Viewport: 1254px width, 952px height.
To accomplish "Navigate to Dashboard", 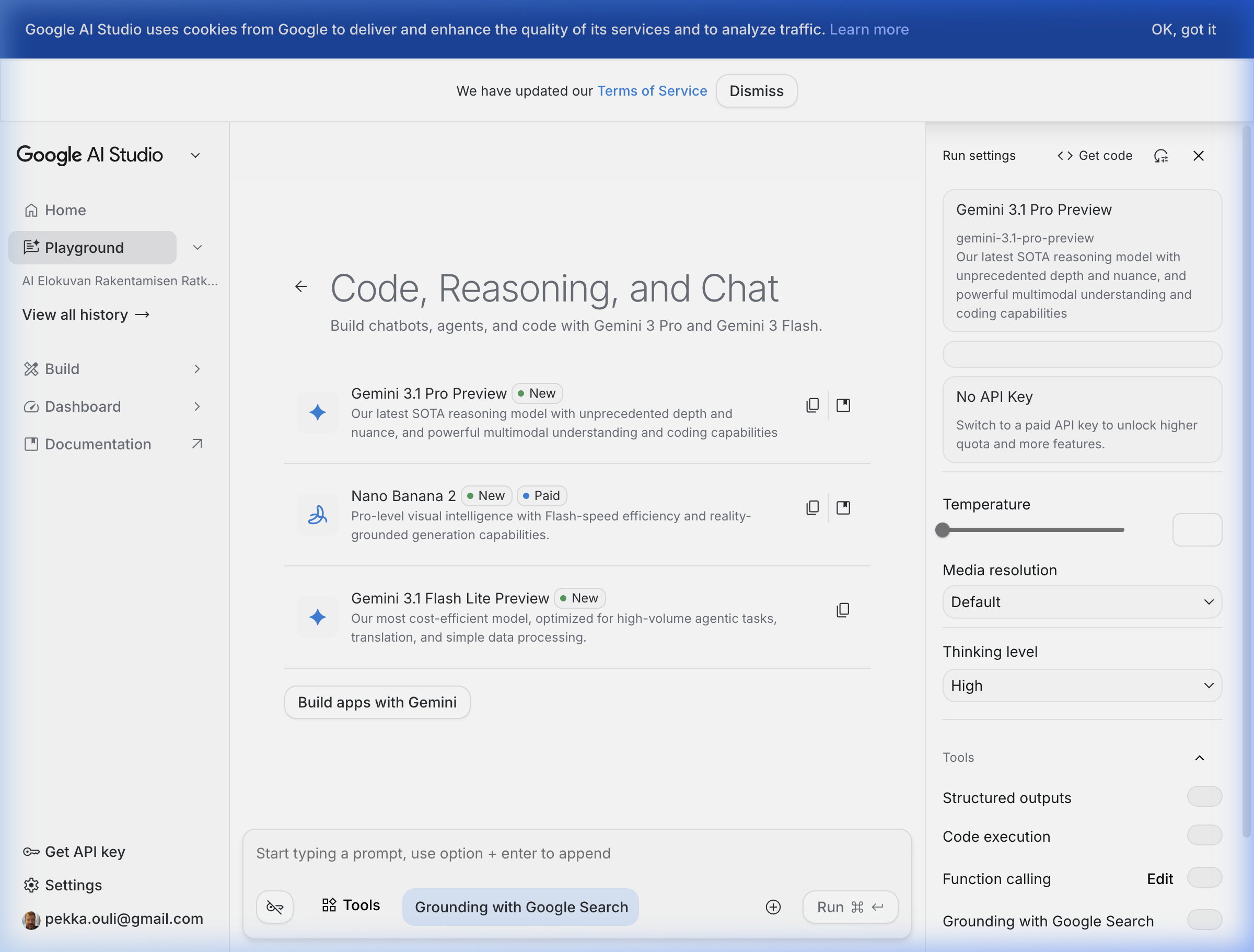I will pos(83,407).
